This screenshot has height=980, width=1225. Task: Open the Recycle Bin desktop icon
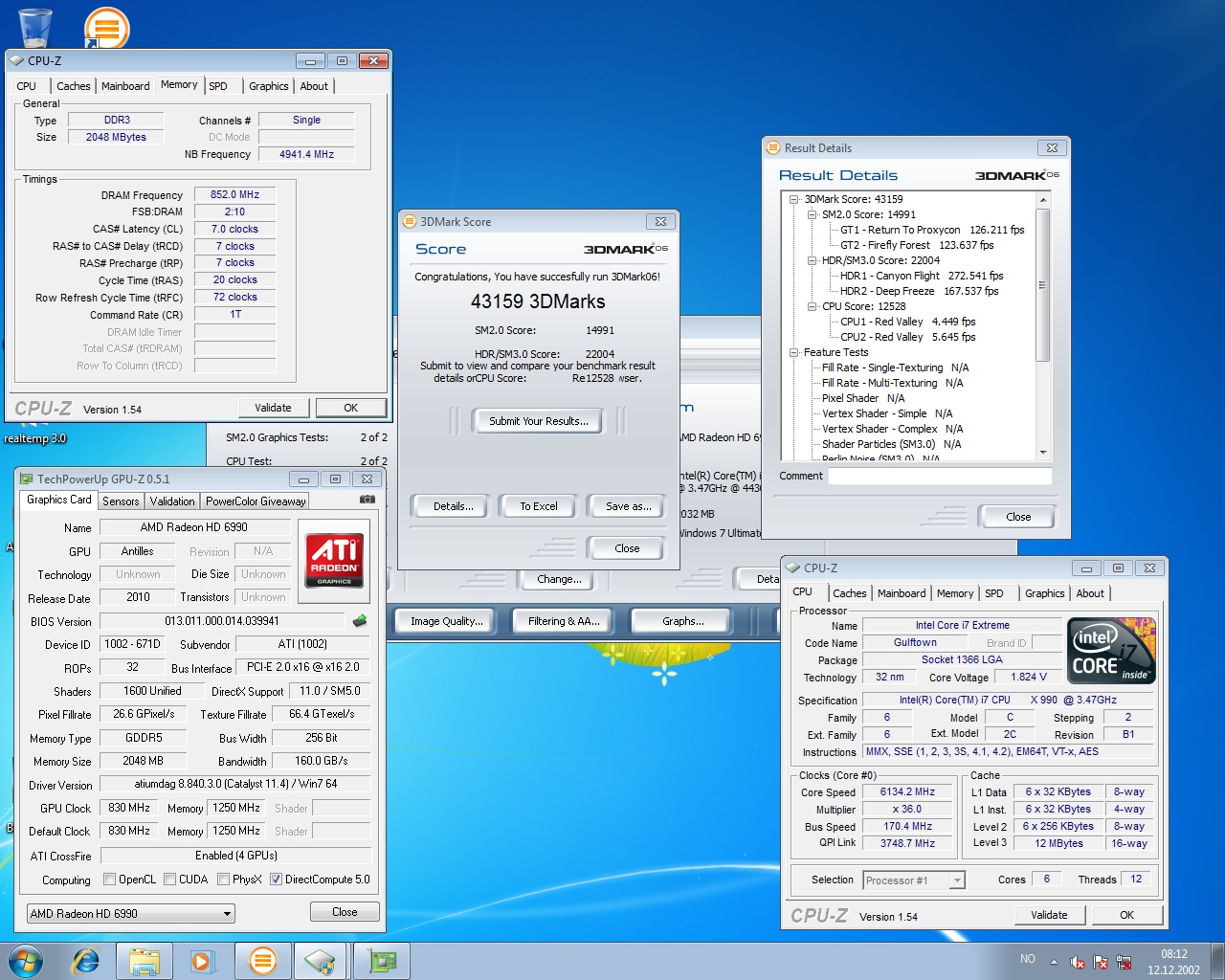35,27
